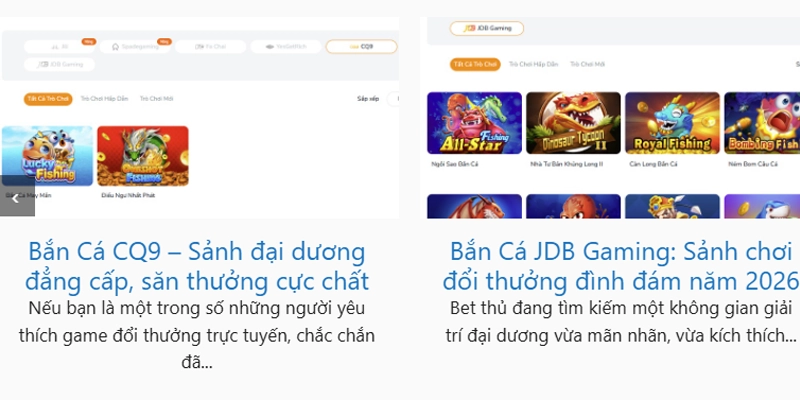Open the Bắn Cá JDB Gaming article title
Screen dimensions: 800x400
click(x=620, y=266)
